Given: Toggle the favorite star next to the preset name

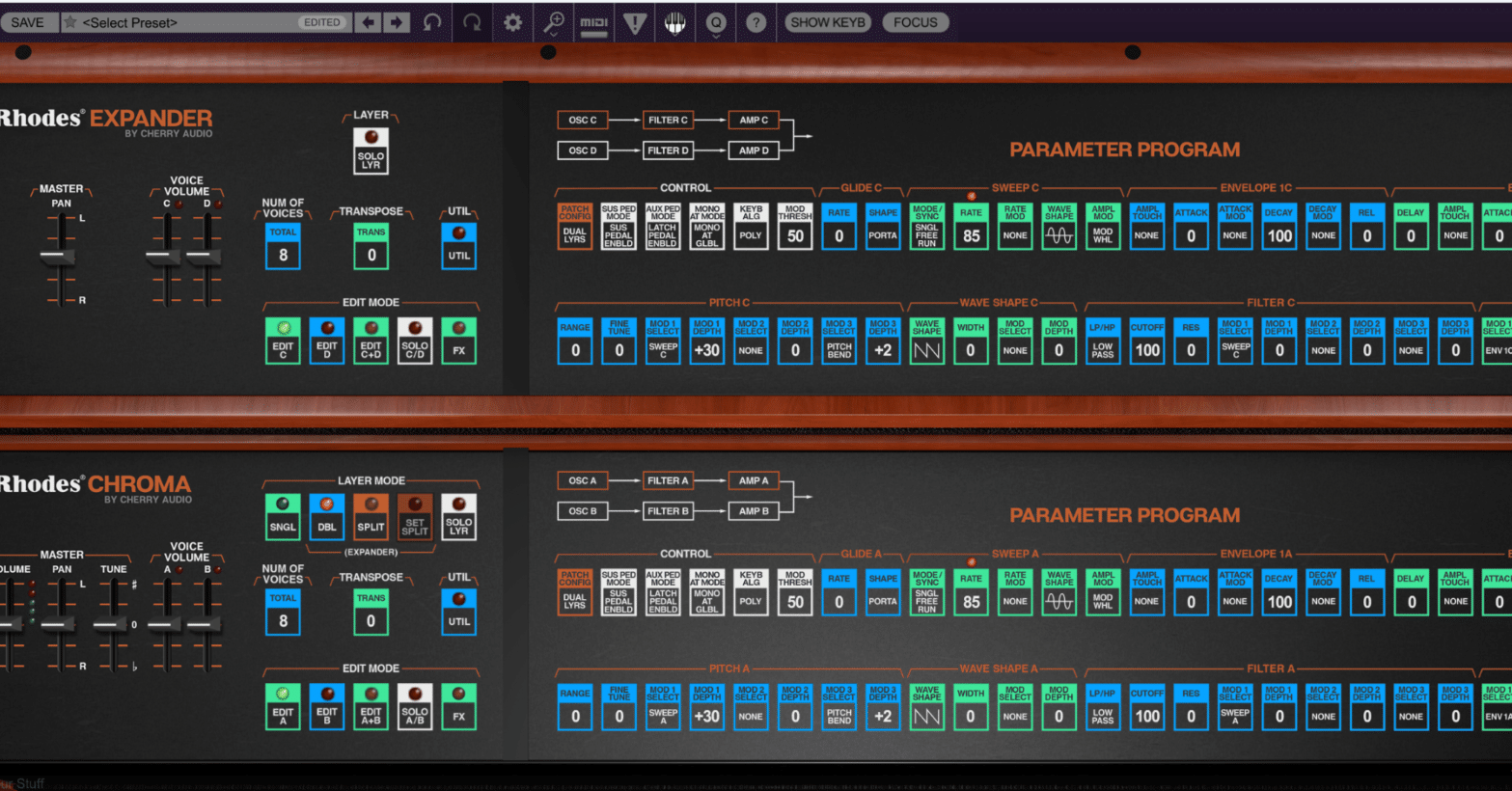Looking at the screenshot, I should click(69, 21).
